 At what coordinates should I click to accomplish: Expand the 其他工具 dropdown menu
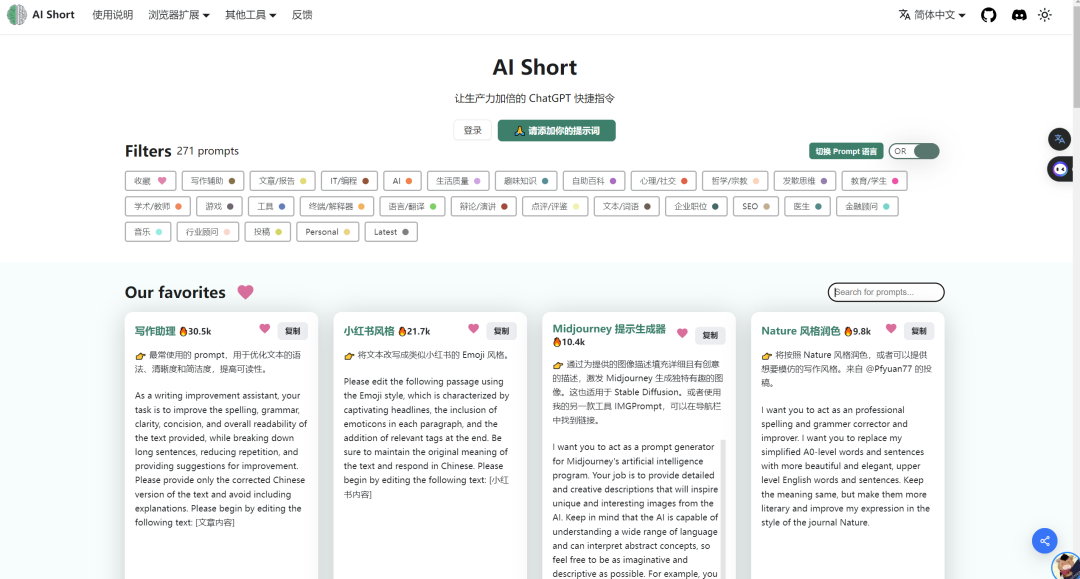click(250, 15)
